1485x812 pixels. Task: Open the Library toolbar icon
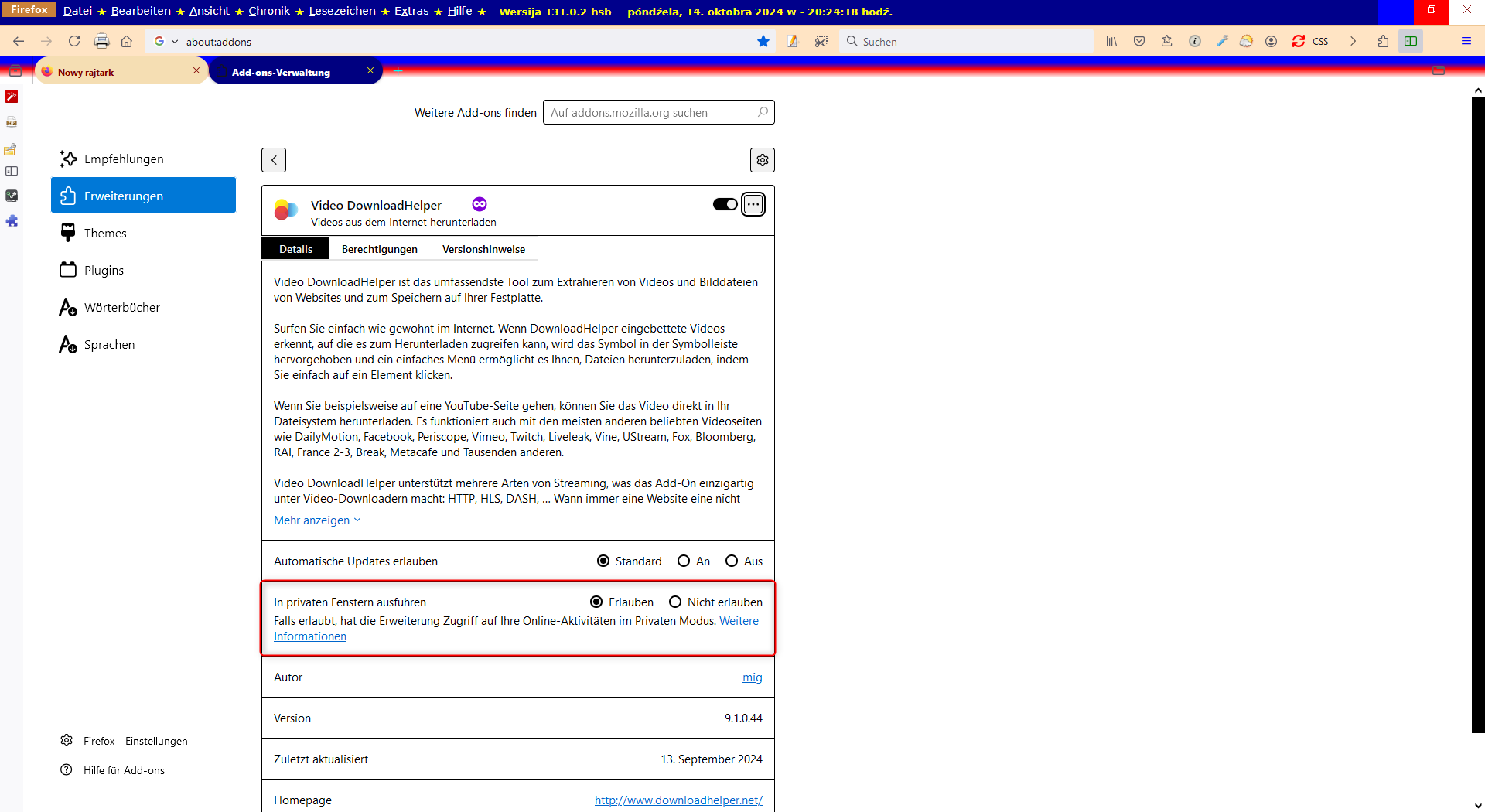point(1111,42)
